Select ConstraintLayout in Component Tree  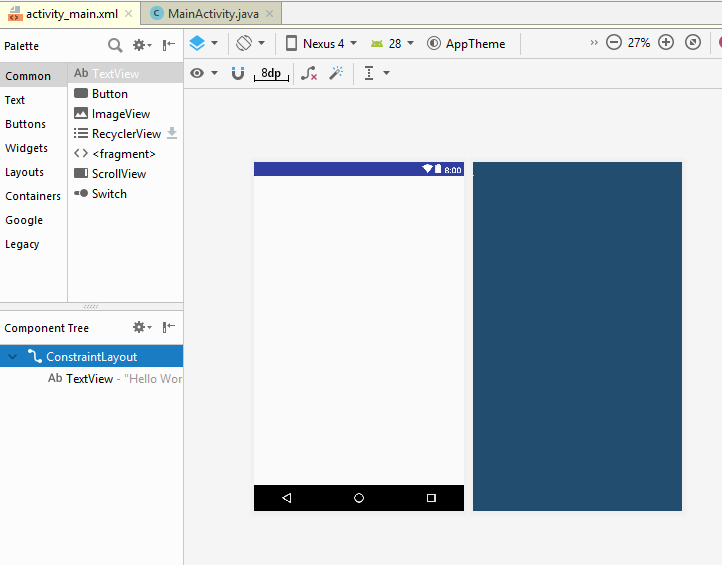point(91,356)
